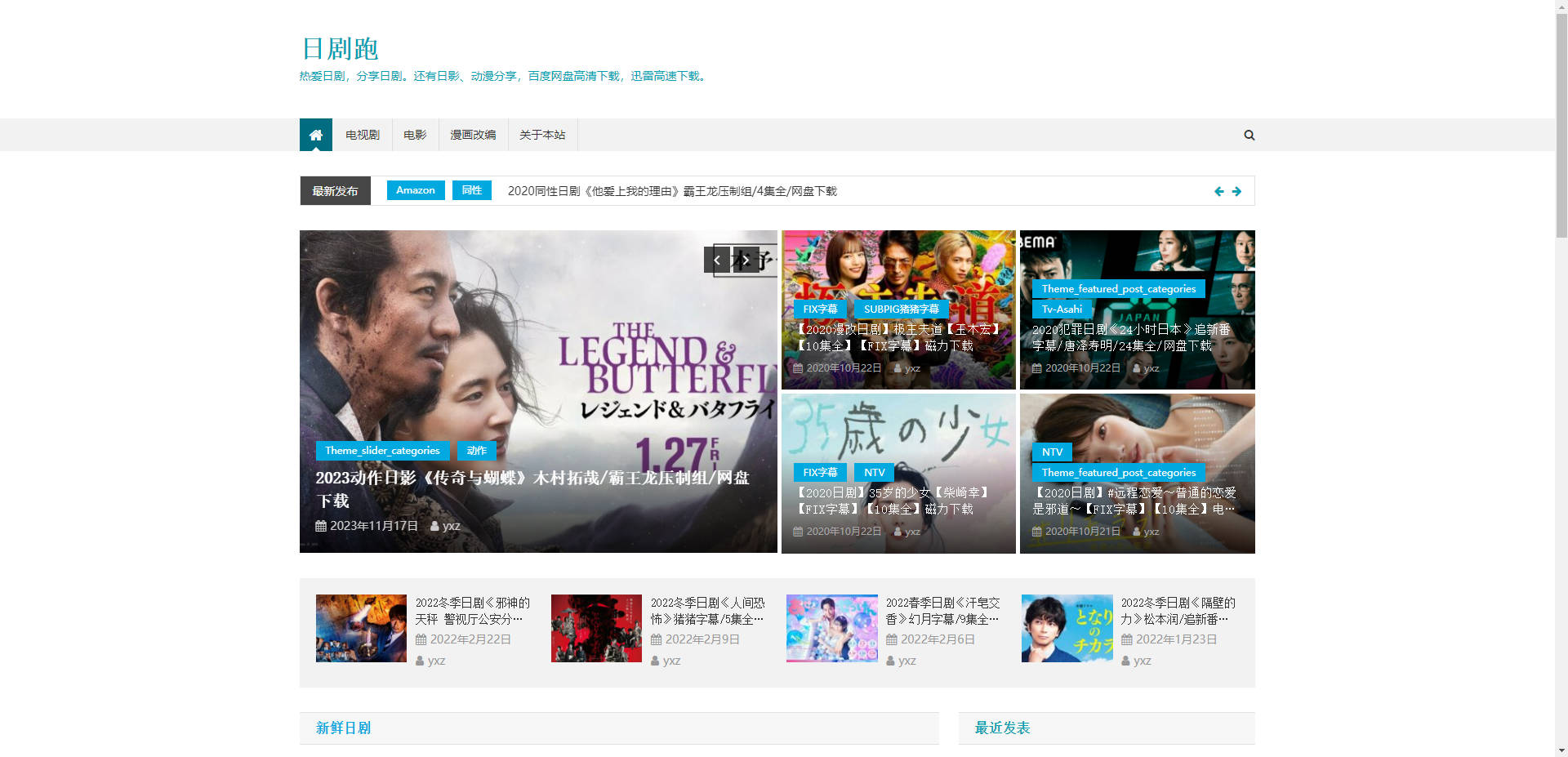Click calendar date 2023年11月17日 on slider
This screenshot has height=757, width=1568.
point(367,526)
